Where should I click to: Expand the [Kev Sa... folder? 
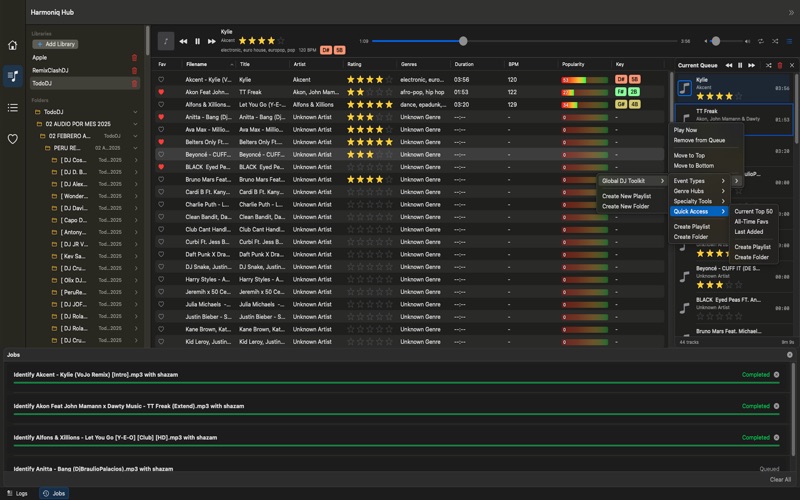(x=136, y=256)
